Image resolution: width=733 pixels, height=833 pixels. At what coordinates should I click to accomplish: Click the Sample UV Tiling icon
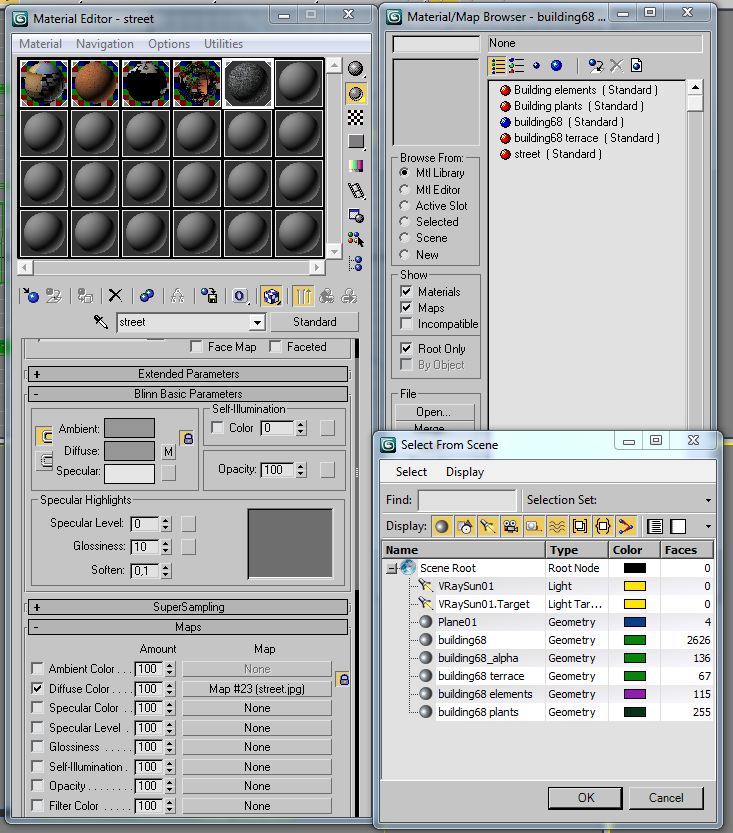pyautogui.click(x=355, y=142)
